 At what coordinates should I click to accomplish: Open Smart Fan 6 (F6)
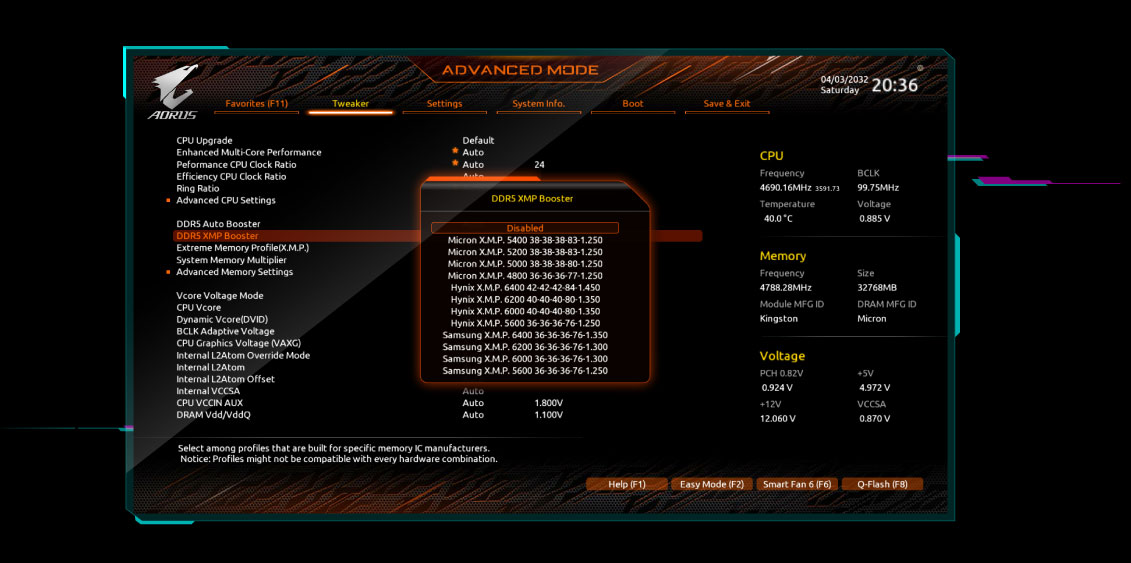(x=796, y=484)
